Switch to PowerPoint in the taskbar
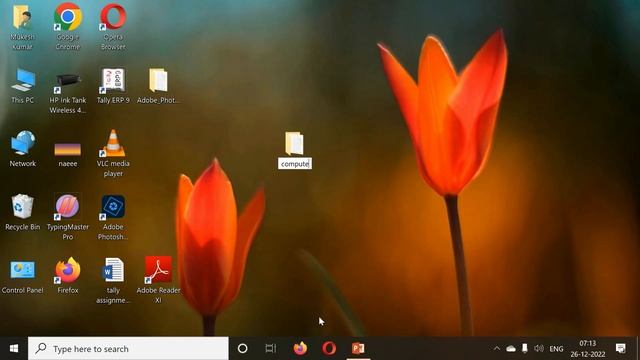The image size is (640, 360). coord(358,349)
